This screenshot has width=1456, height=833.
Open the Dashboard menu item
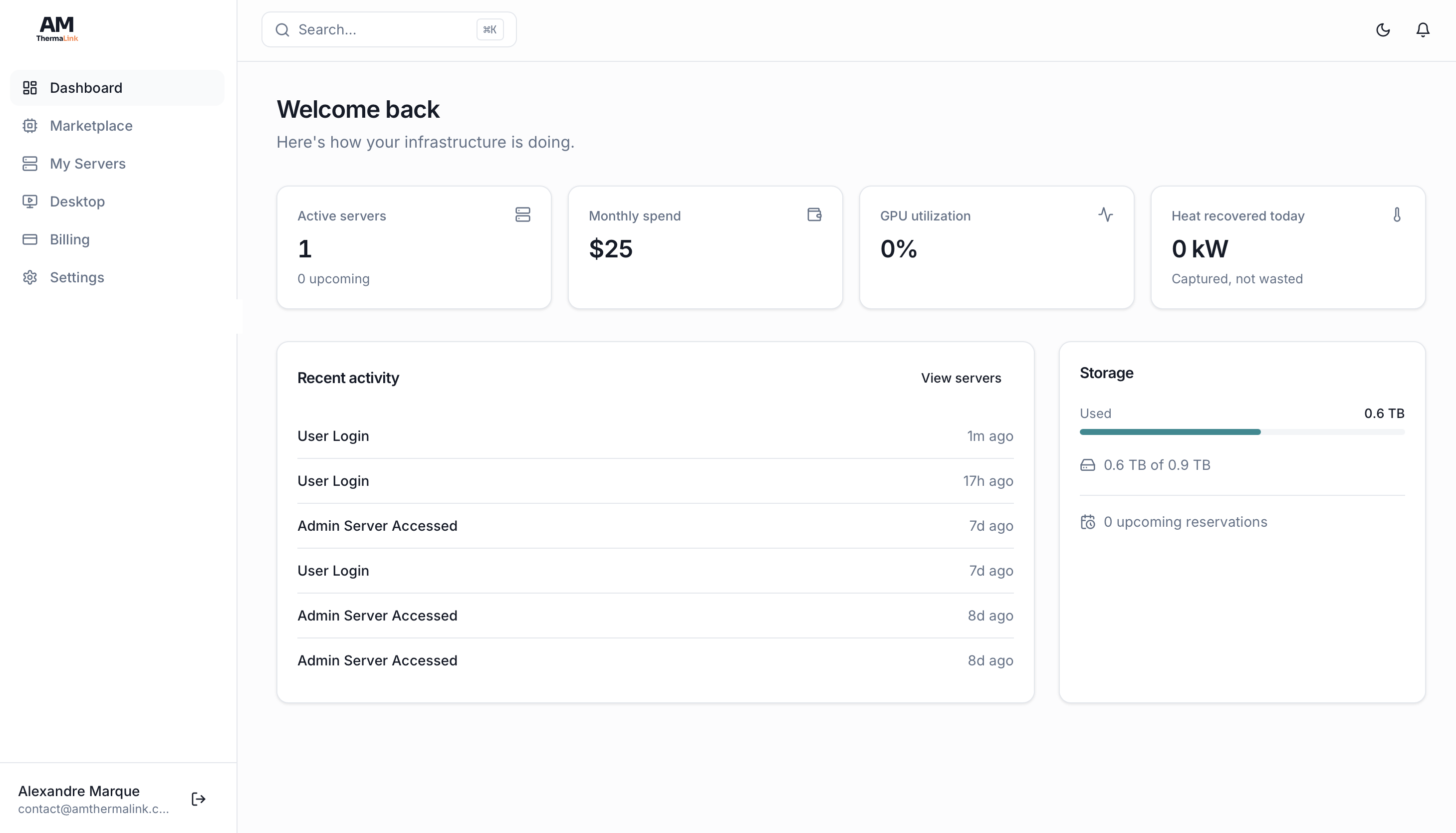coord(117,87)
